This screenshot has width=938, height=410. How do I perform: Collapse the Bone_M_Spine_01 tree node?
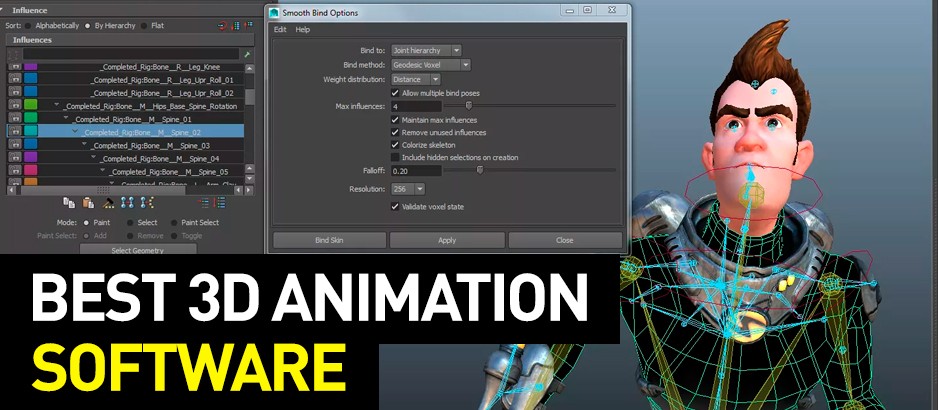[65, 118]
